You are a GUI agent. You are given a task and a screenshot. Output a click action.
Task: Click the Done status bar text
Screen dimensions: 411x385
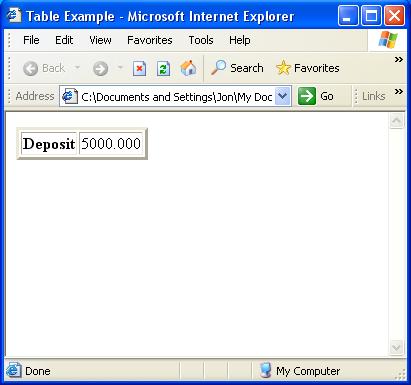tap(38, 371)
